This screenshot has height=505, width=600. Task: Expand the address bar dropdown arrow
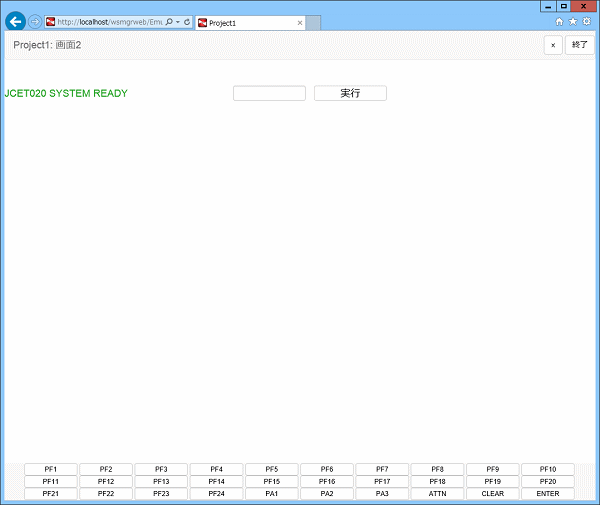[176, 22]
